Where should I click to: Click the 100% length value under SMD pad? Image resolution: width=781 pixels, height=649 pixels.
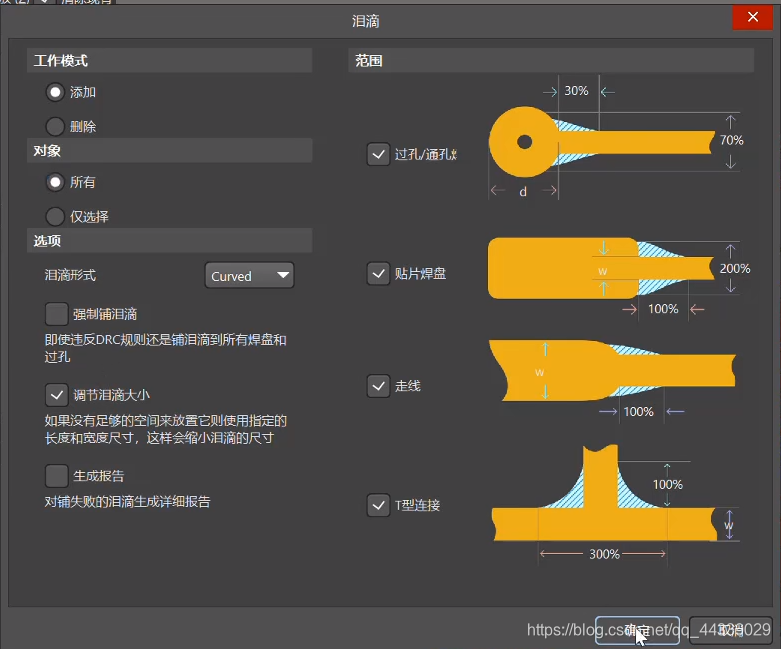(x=663, y=309)
